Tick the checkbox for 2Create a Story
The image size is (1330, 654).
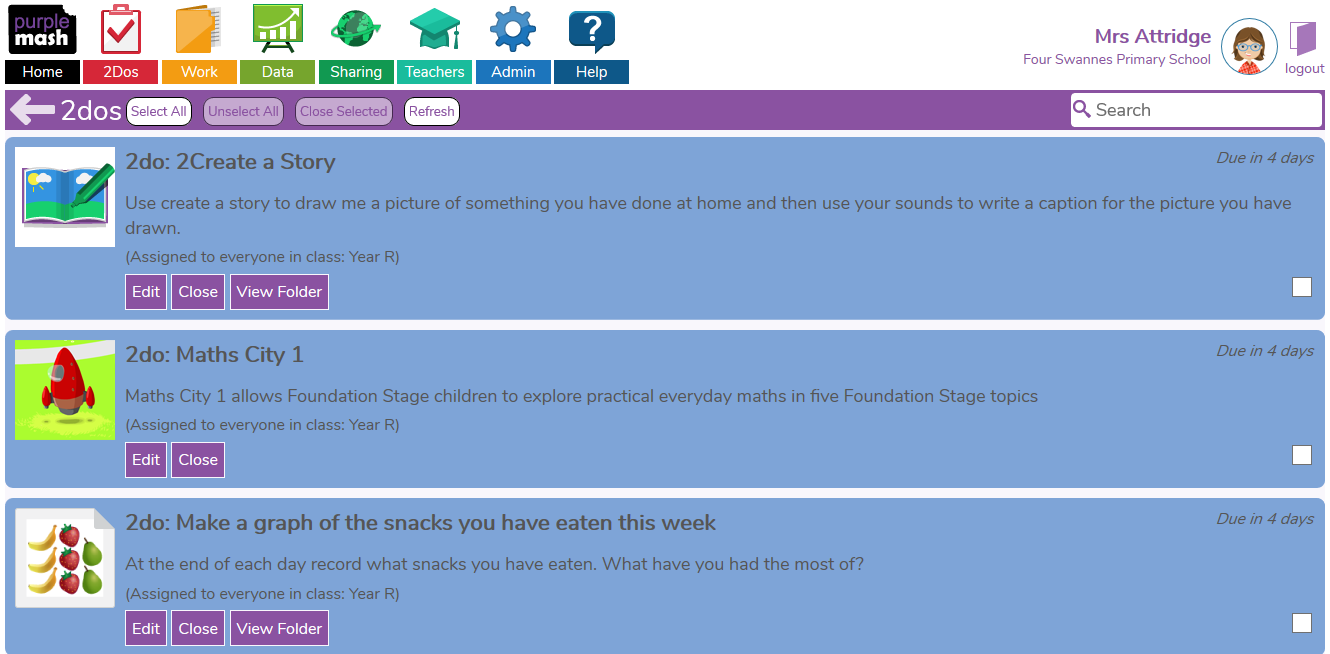coord(1301,288)
